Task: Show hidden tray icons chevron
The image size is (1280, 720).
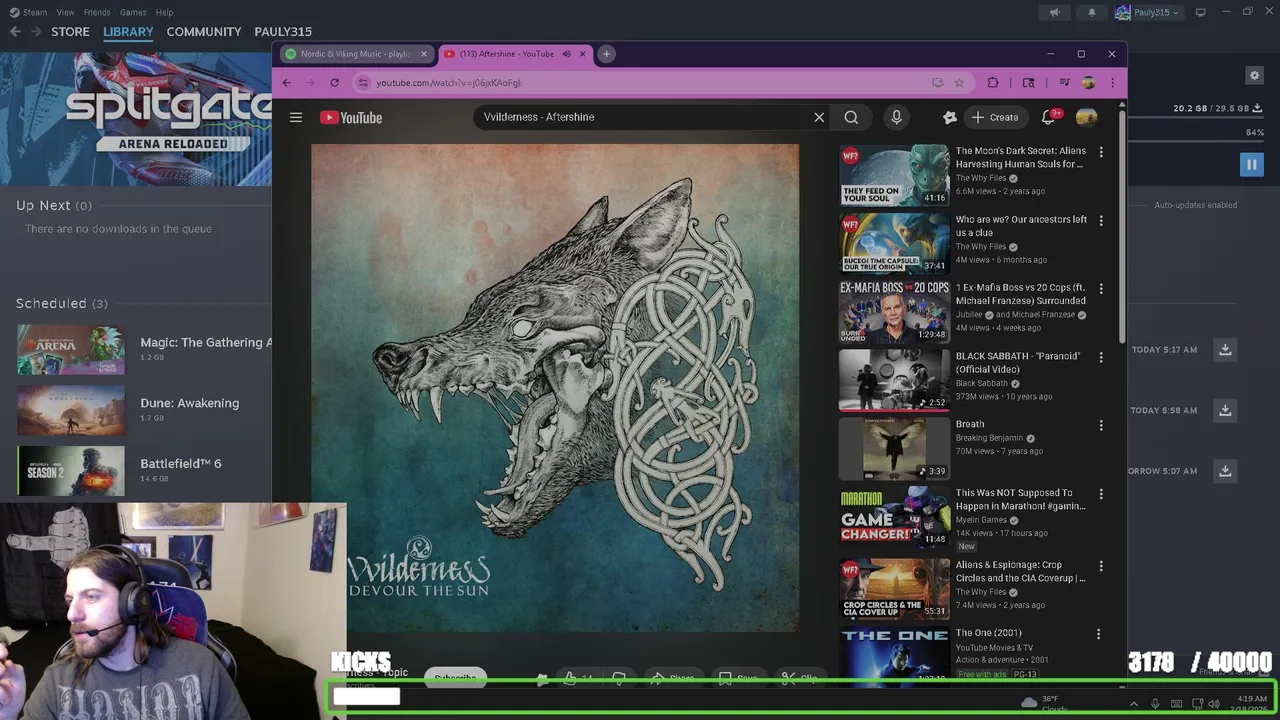Action: (1133, 704)
